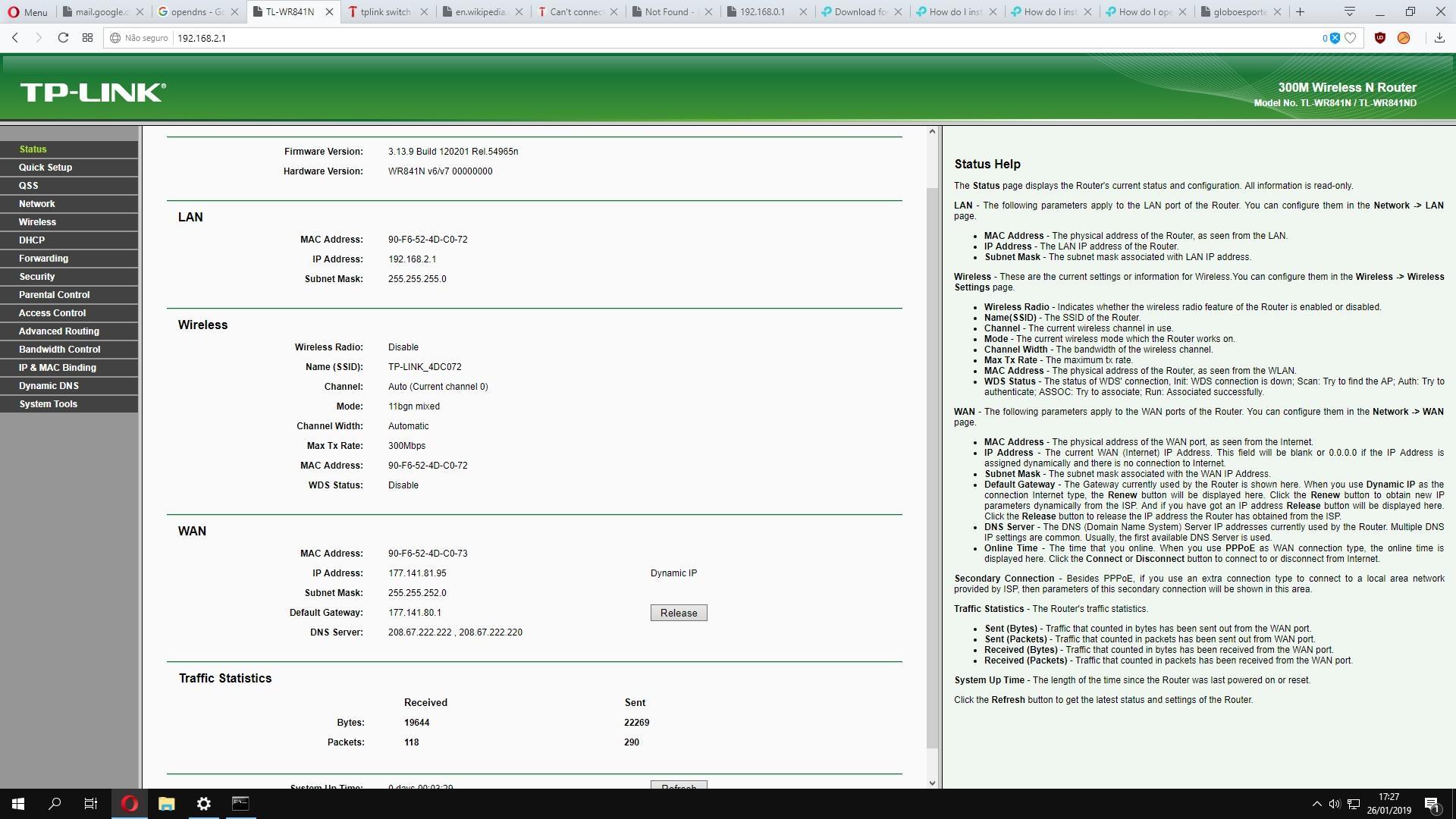Image resolution: width=1456 pixels, height=819 pixels.
Task: Open Bandwidth Control in the sidebar
Action: [69, 350]
